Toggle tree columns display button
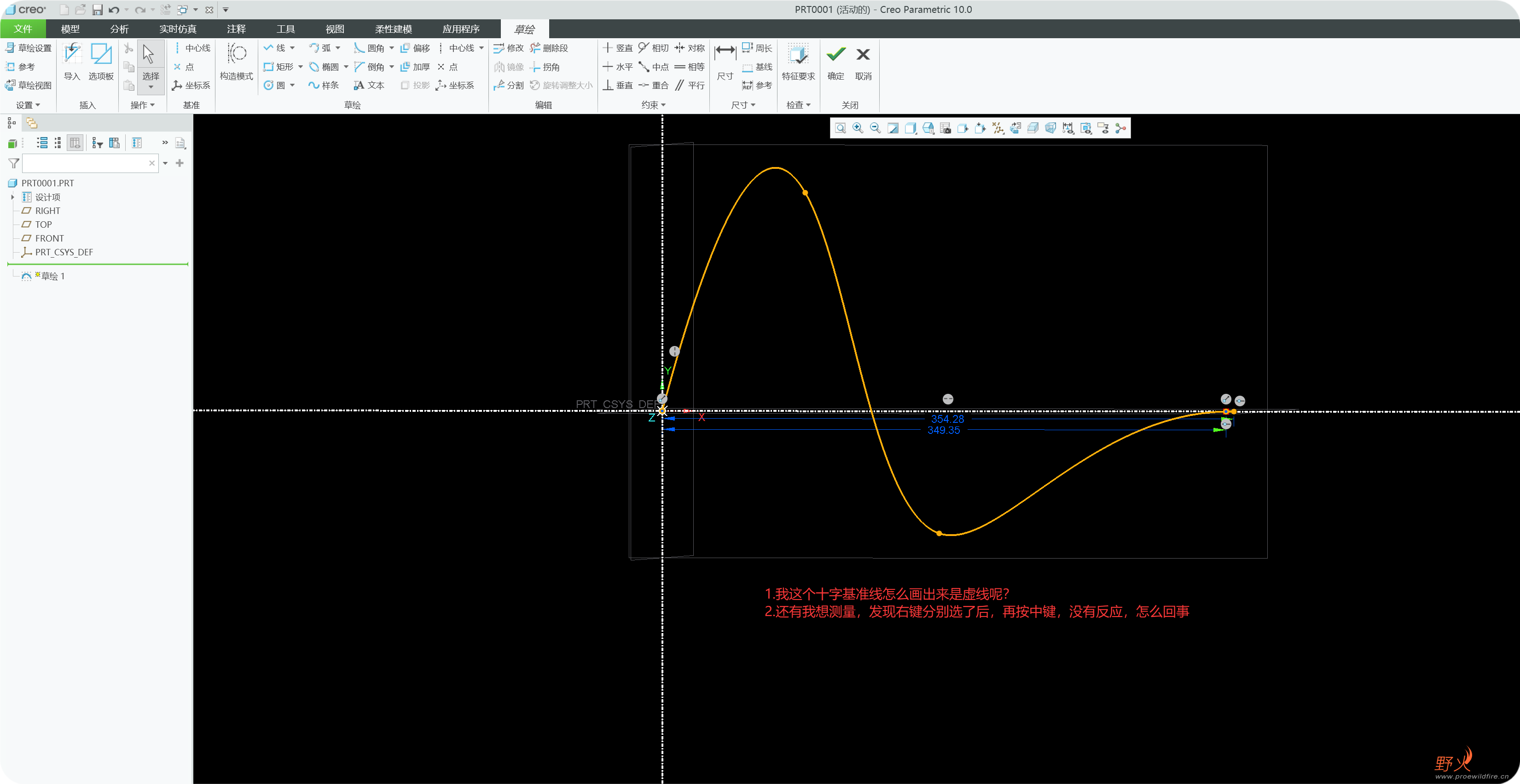Screen dimensions: 1520x784 pos(75,143)
